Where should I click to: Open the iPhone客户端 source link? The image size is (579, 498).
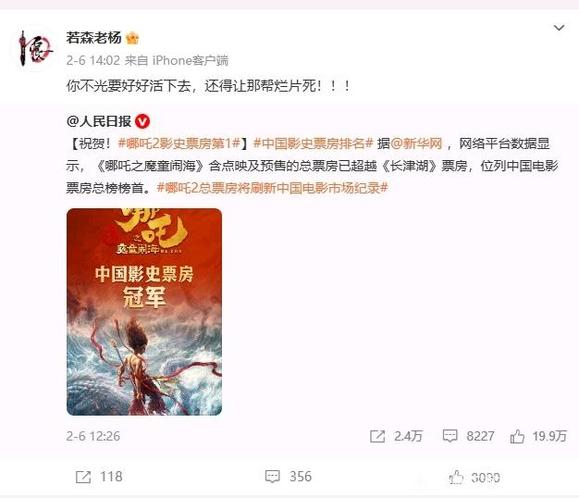191,60
